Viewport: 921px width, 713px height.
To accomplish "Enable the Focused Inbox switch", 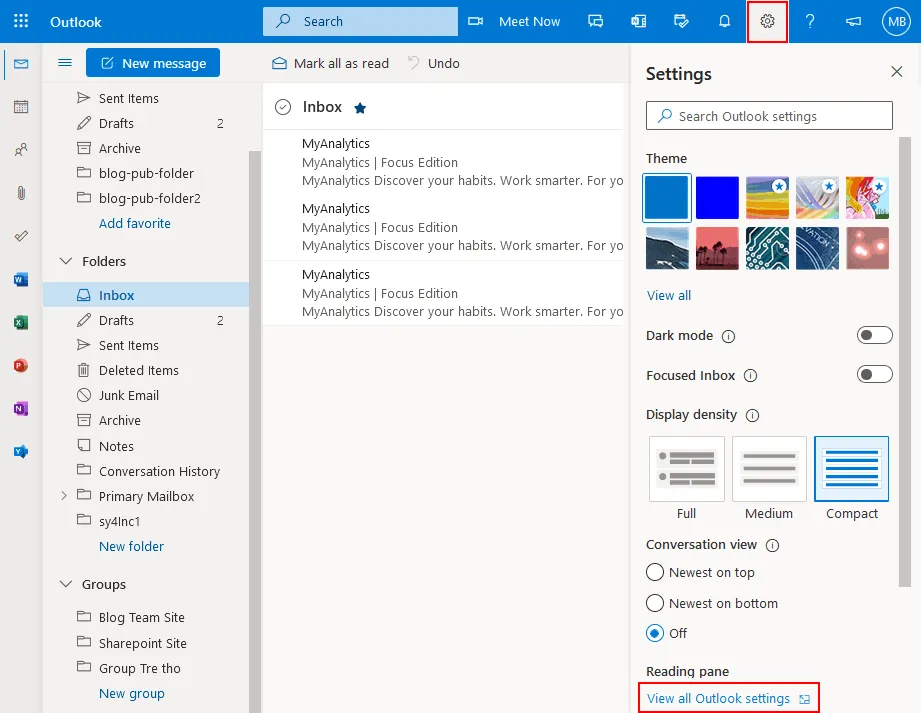I will (x=874, y=375).
